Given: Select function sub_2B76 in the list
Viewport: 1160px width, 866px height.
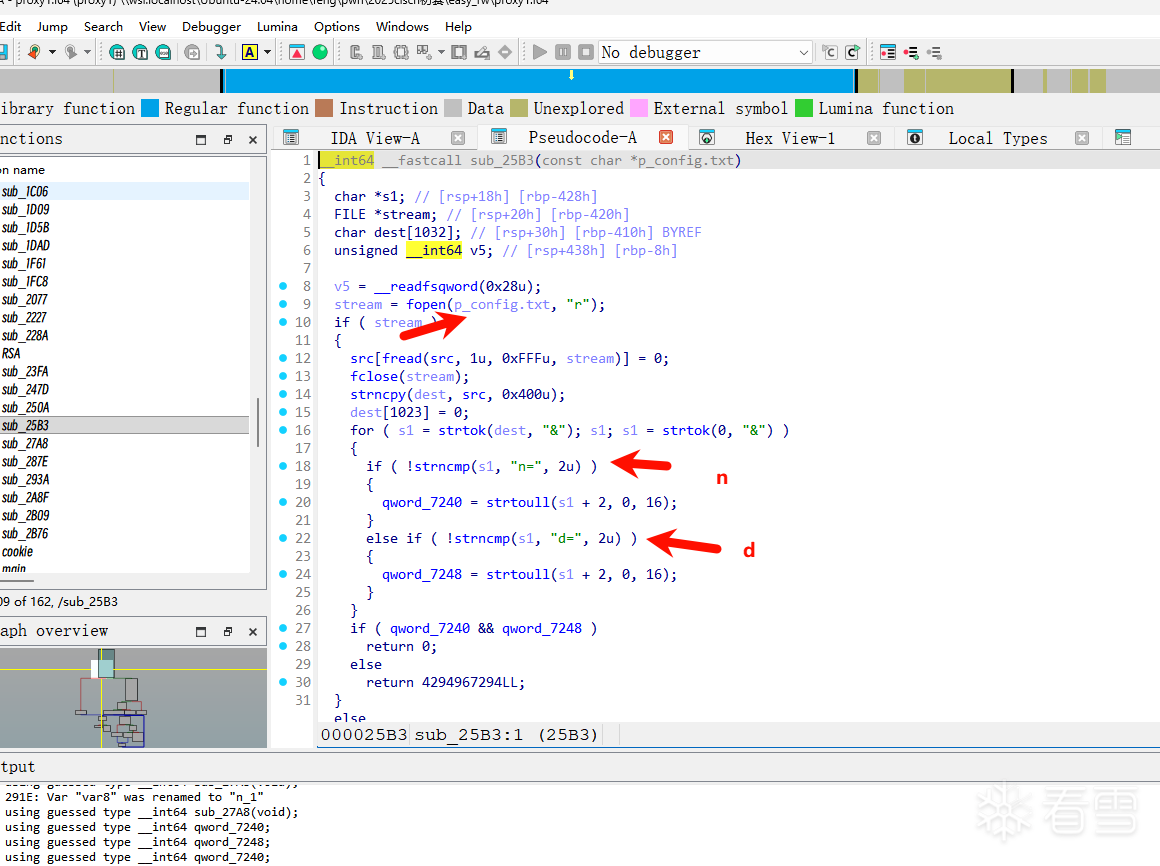Looking at the screenshot, I should pos(124,534).
